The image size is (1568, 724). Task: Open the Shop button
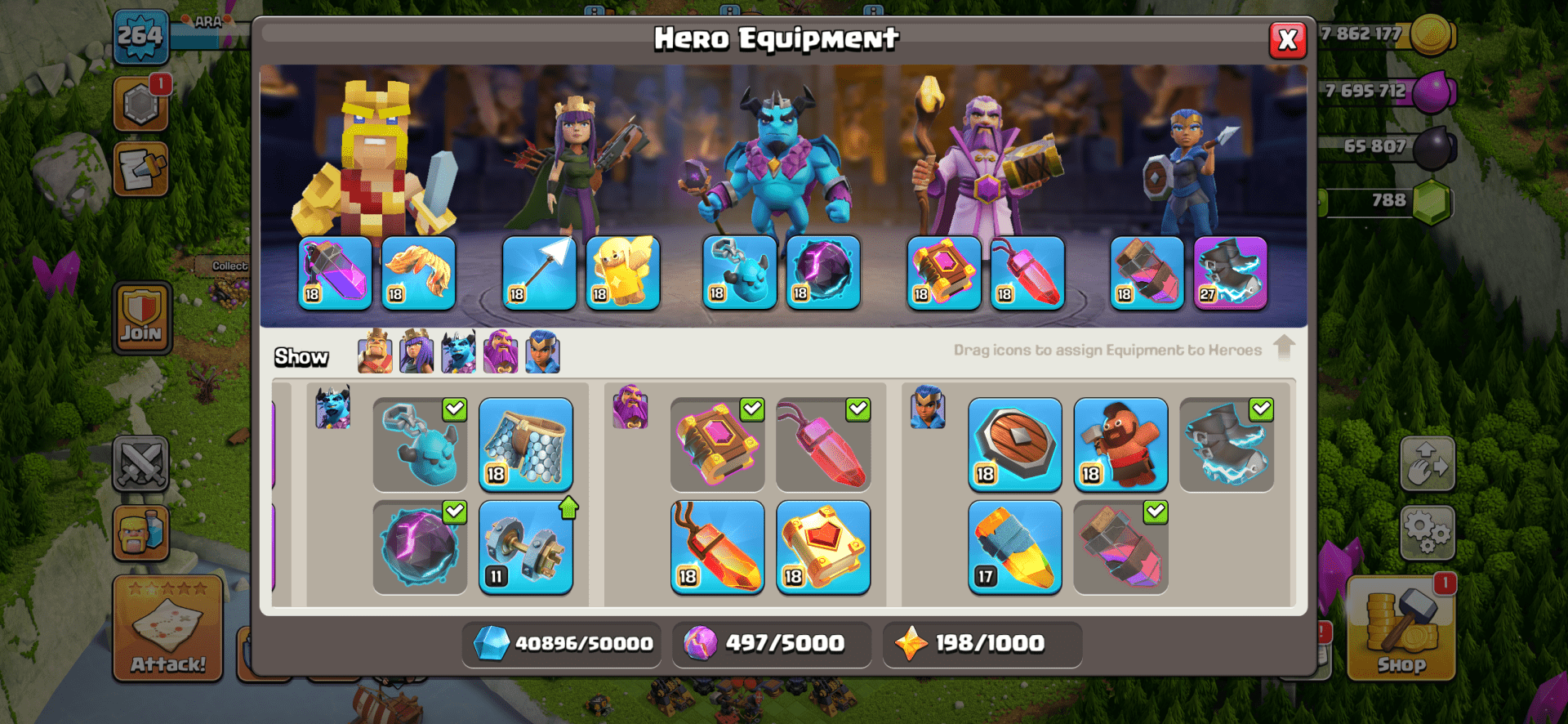pyautogui.click(x=1401, y=628)
